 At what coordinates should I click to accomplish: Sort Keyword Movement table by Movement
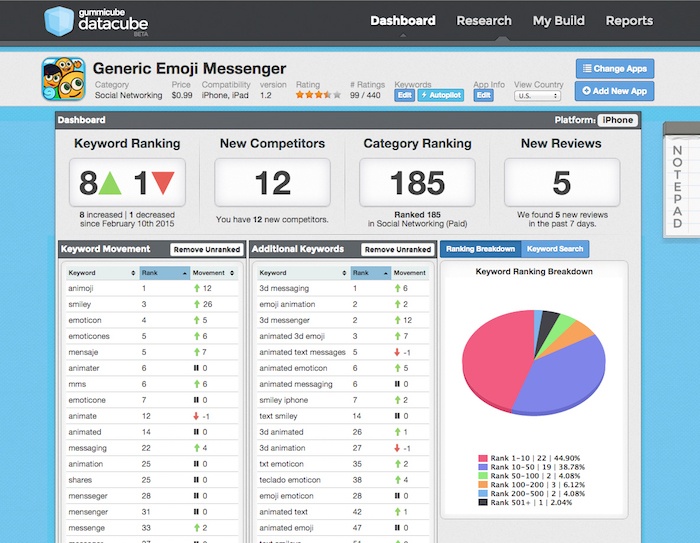(213, 273)
